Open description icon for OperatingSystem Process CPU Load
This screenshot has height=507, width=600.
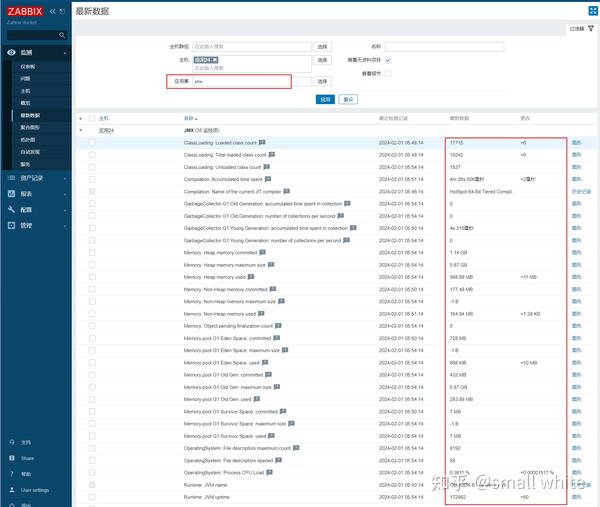point(269,473)
